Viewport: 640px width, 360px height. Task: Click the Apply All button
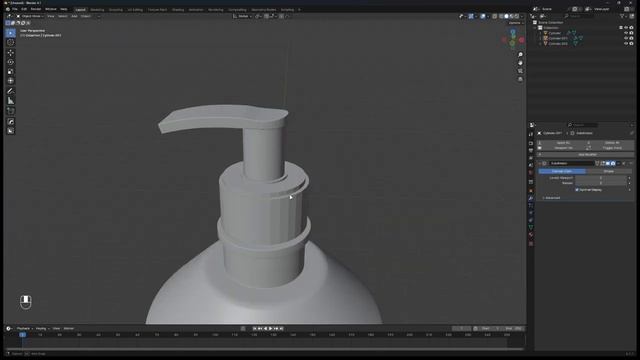562,143
